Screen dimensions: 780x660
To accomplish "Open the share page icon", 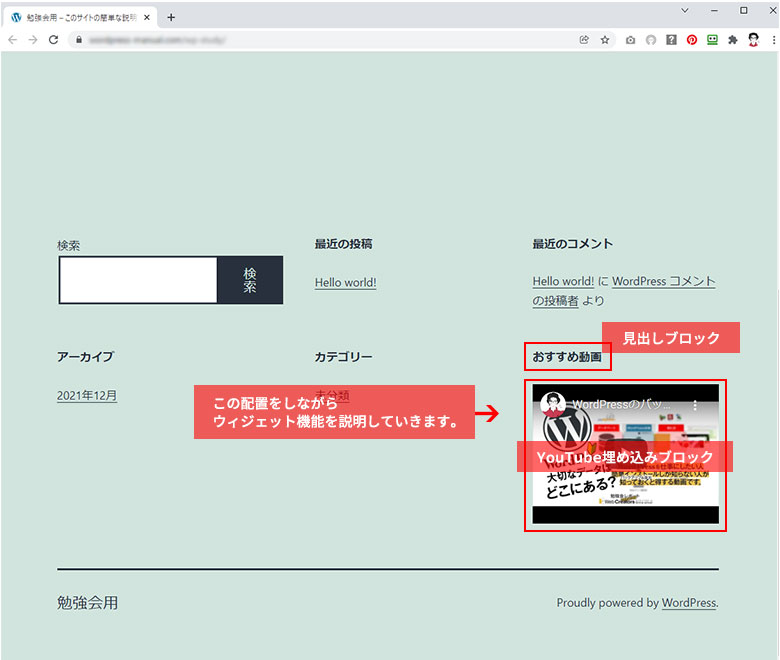I will pos(584,40).
